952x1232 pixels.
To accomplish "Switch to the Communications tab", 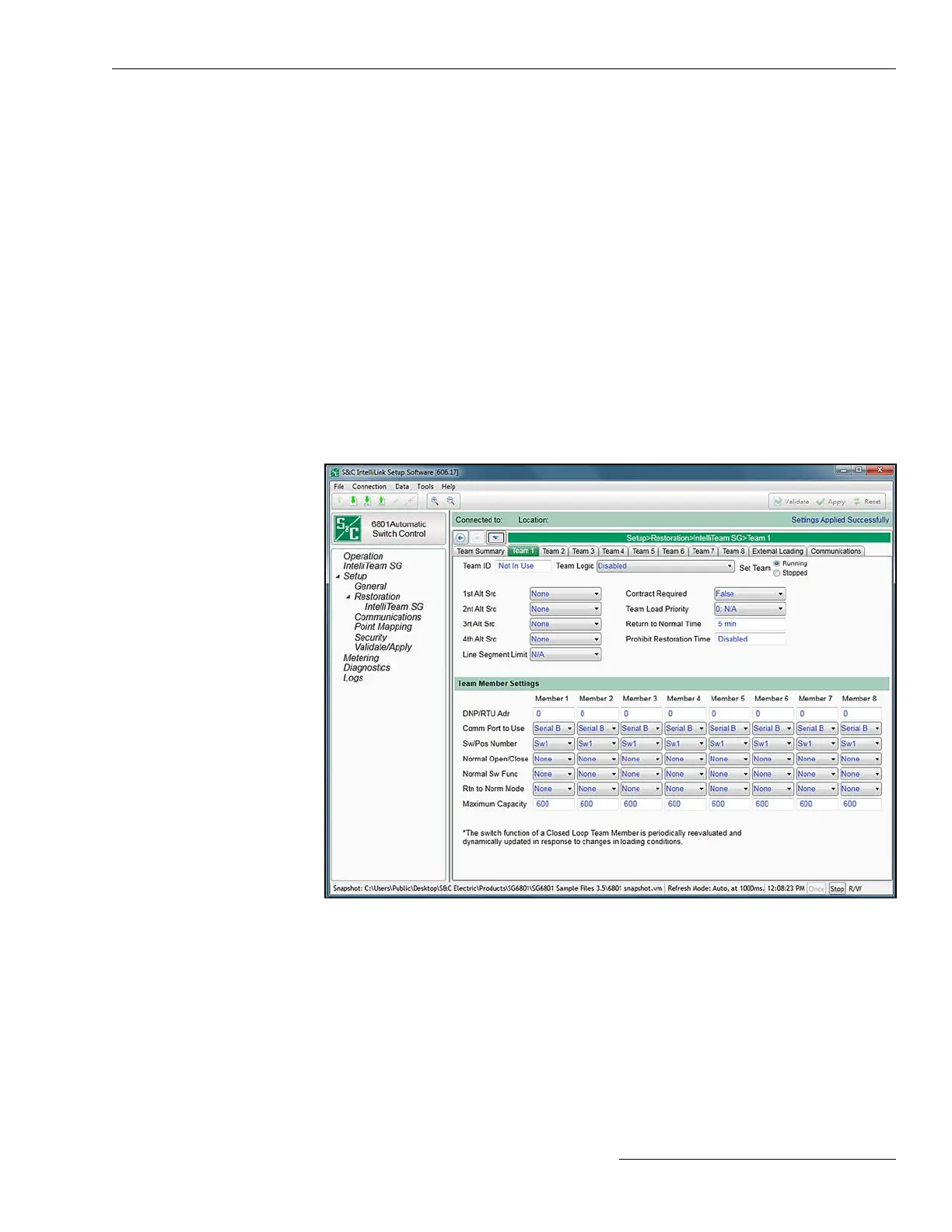I will (836, 551).
